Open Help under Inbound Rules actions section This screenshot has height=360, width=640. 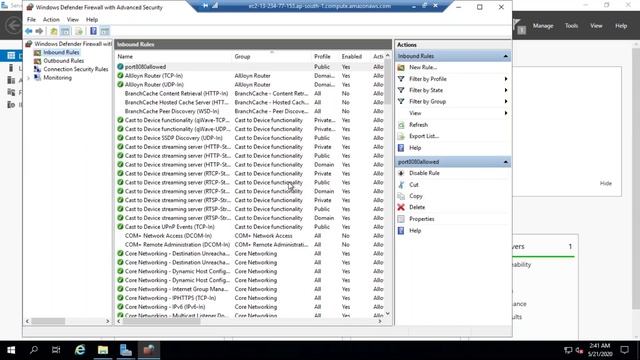click(x=415, y=148)
